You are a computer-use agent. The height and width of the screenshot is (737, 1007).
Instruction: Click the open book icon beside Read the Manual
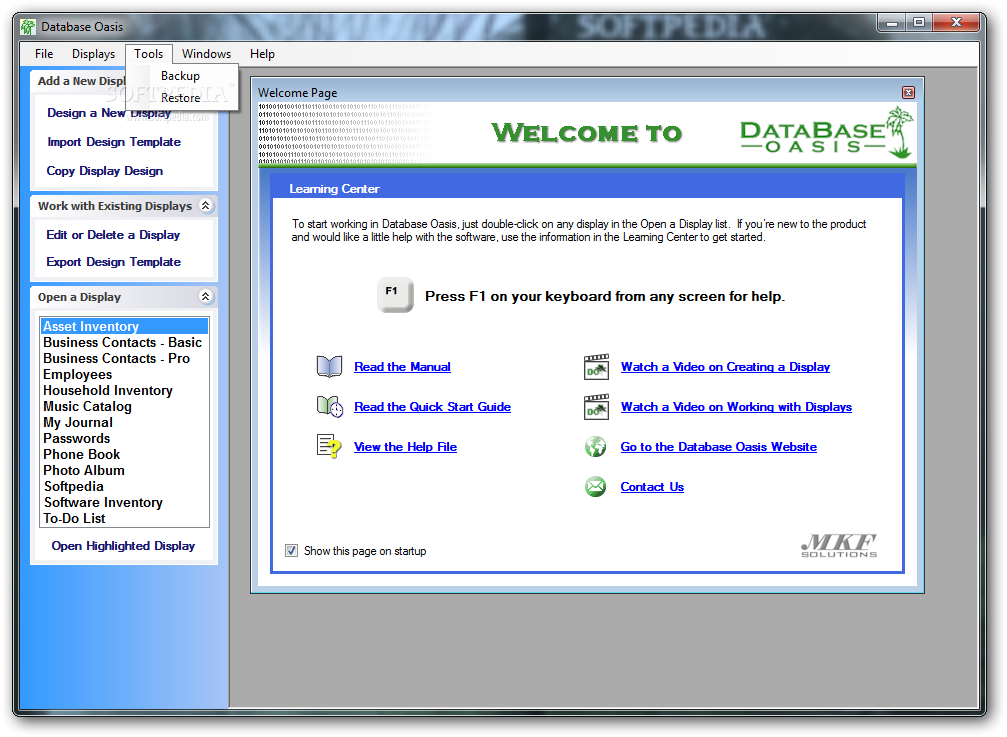329,367
